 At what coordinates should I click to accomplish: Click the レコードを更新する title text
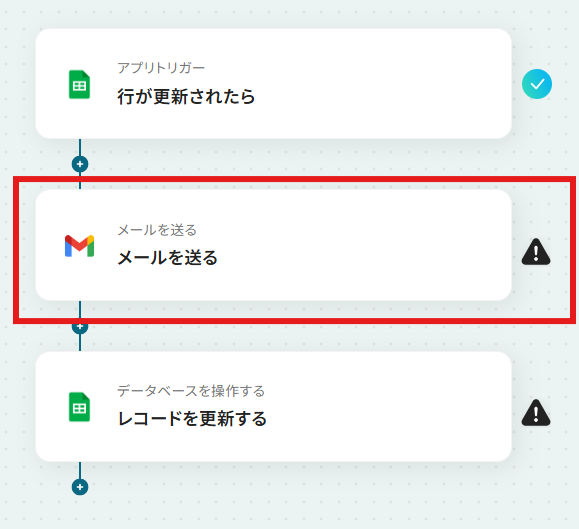click(x=192, y=419)
